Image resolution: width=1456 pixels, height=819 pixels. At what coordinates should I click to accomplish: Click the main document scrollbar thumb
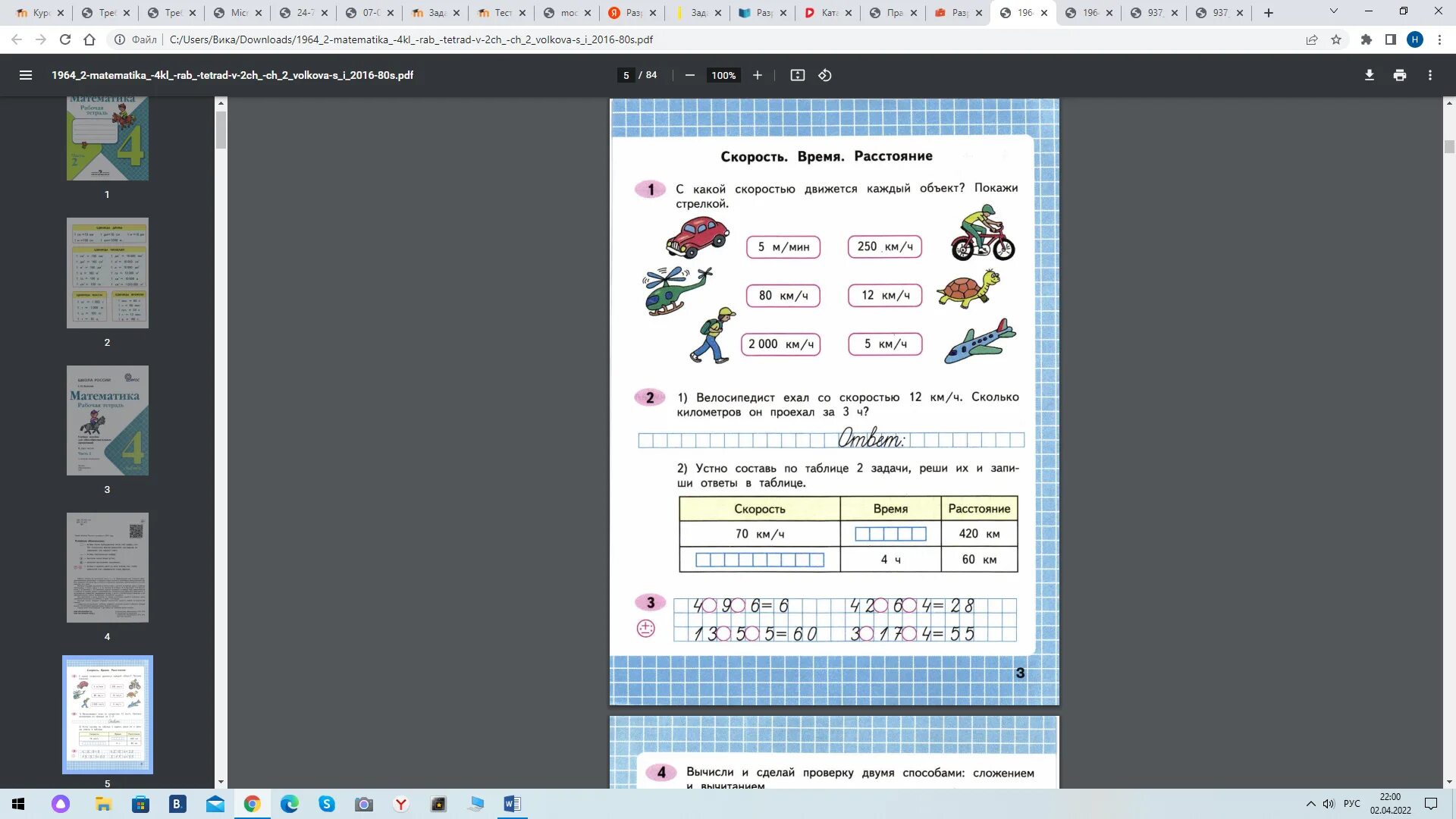tap(1449, 146)
